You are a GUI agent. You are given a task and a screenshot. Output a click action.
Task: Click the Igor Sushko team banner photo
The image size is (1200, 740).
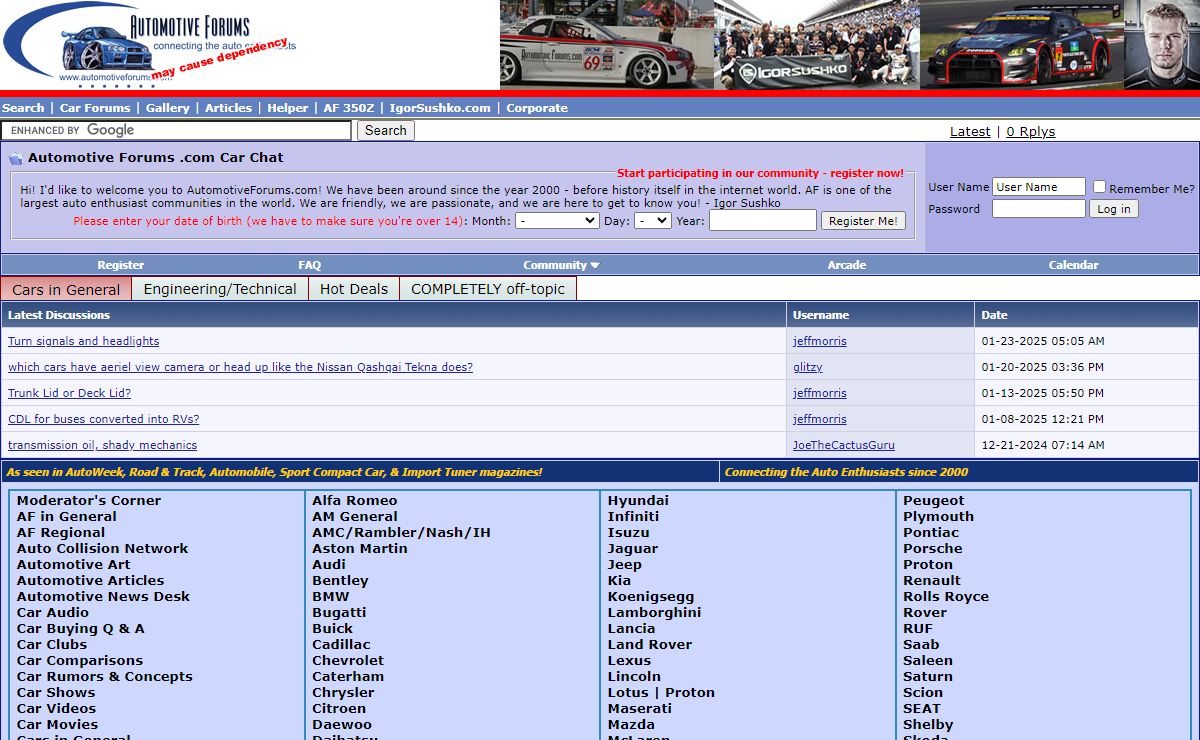(x=817, y=45)
